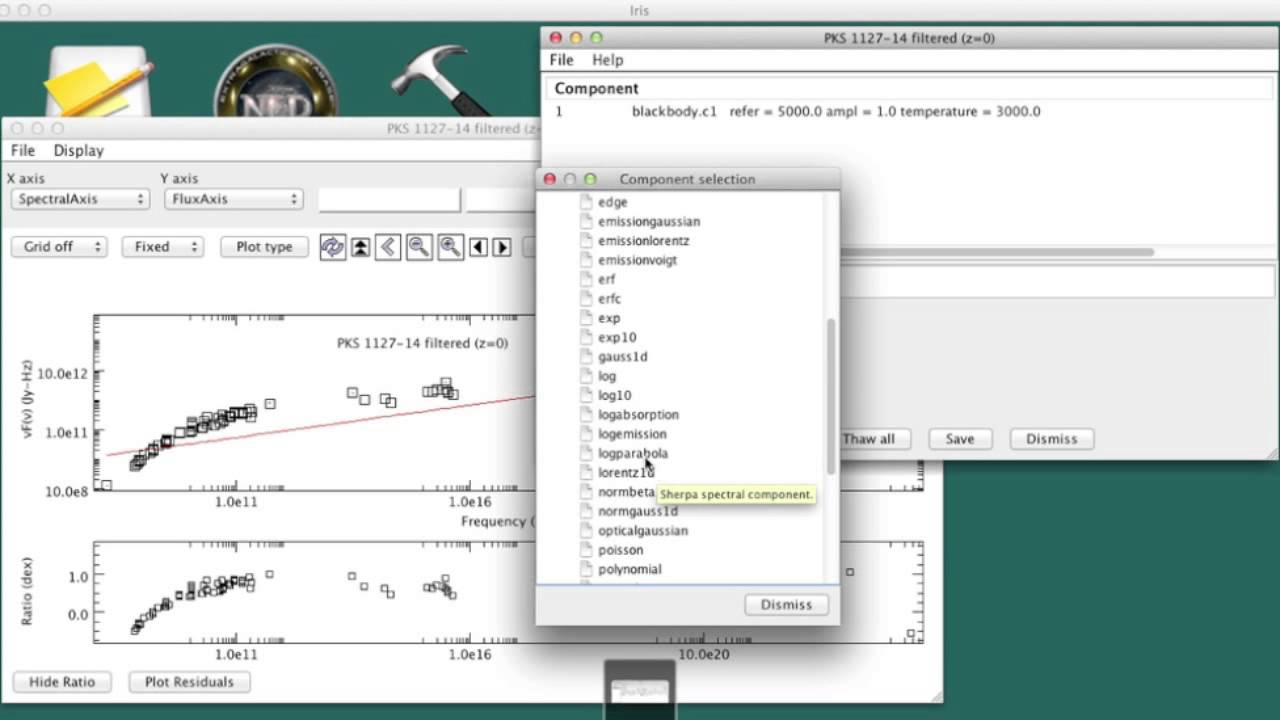Screen dimensions: 1280x720
Task: Click Dismiss in Component selection dialog
Action: 786,604
